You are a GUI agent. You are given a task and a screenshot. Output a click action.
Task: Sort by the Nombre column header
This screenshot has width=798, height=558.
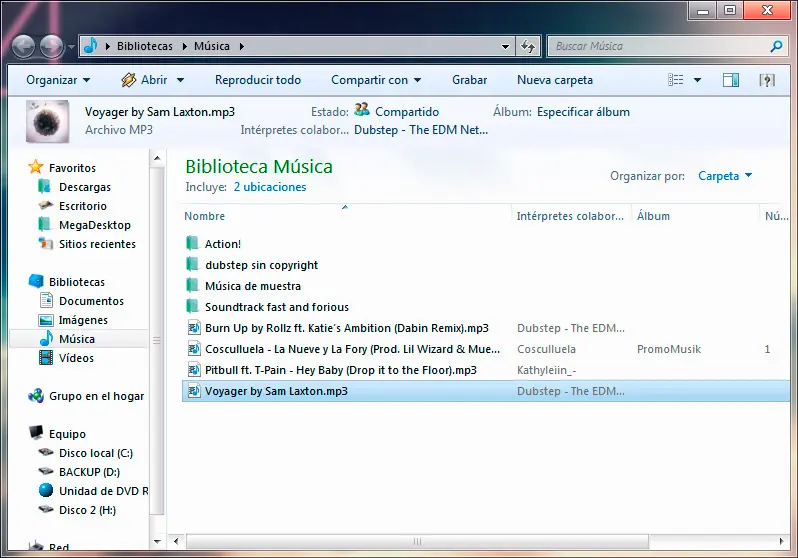click(204, 216)
